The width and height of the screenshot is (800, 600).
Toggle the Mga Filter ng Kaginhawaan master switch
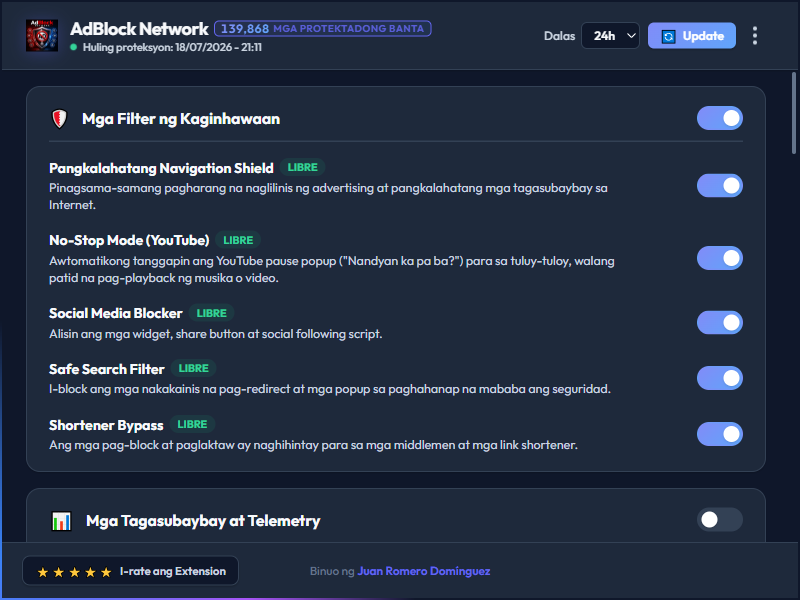pos(719,118)
